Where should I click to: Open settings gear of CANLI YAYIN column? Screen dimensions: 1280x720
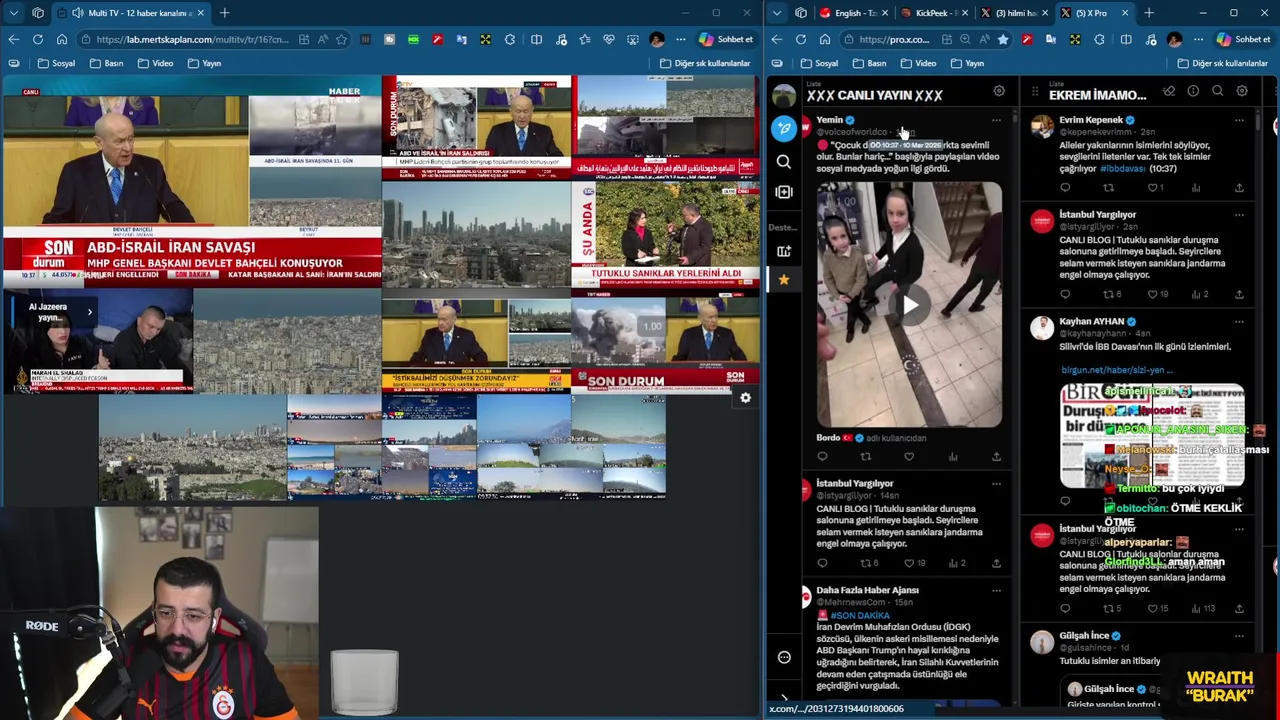[998, 92]
